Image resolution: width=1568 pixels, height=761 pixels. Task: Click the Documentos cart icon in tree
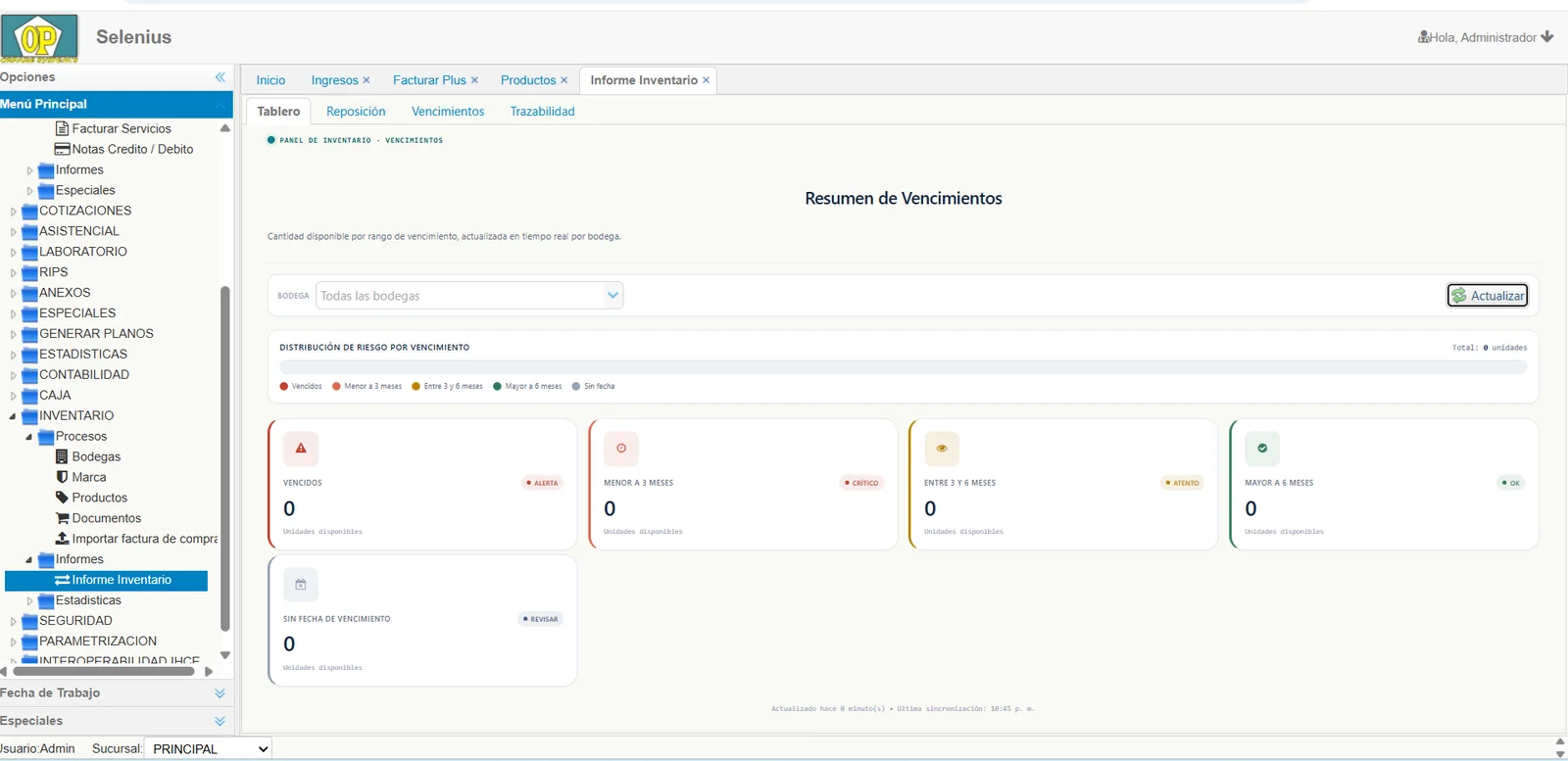click(x=63, y=518)
